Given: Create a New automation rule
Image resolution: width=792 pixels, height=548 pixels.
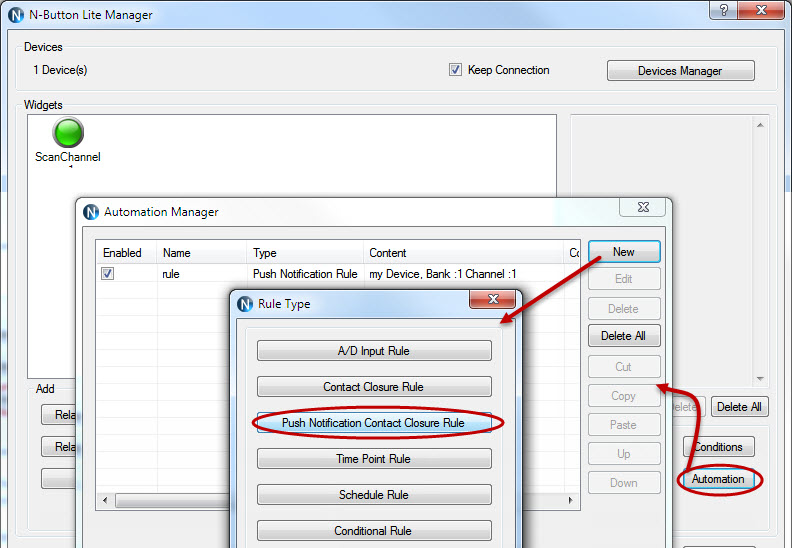Looking at the screenshot, I should [624, 252].
